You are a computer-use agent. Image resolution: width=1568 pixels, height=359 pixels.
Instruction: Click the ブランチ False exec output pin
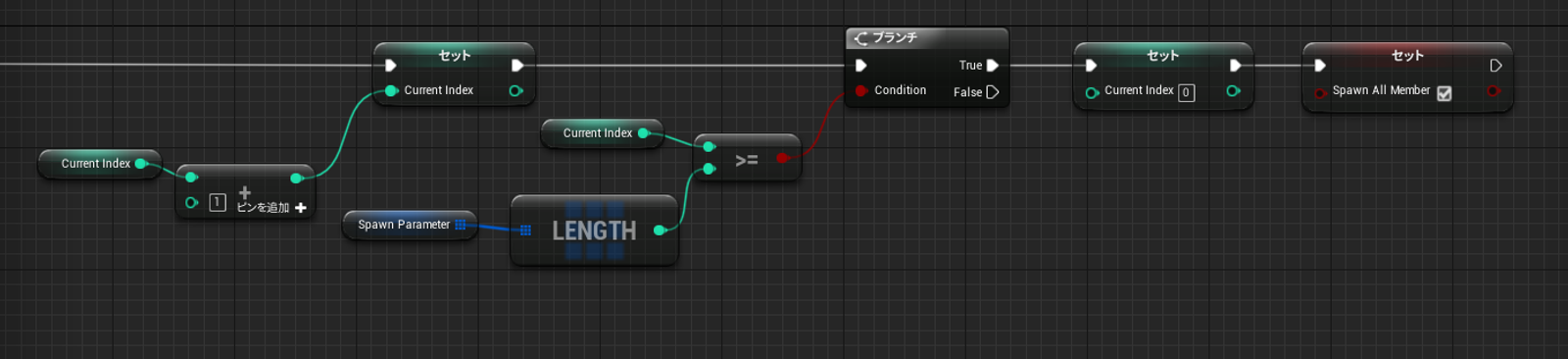(x=993, y=92)
